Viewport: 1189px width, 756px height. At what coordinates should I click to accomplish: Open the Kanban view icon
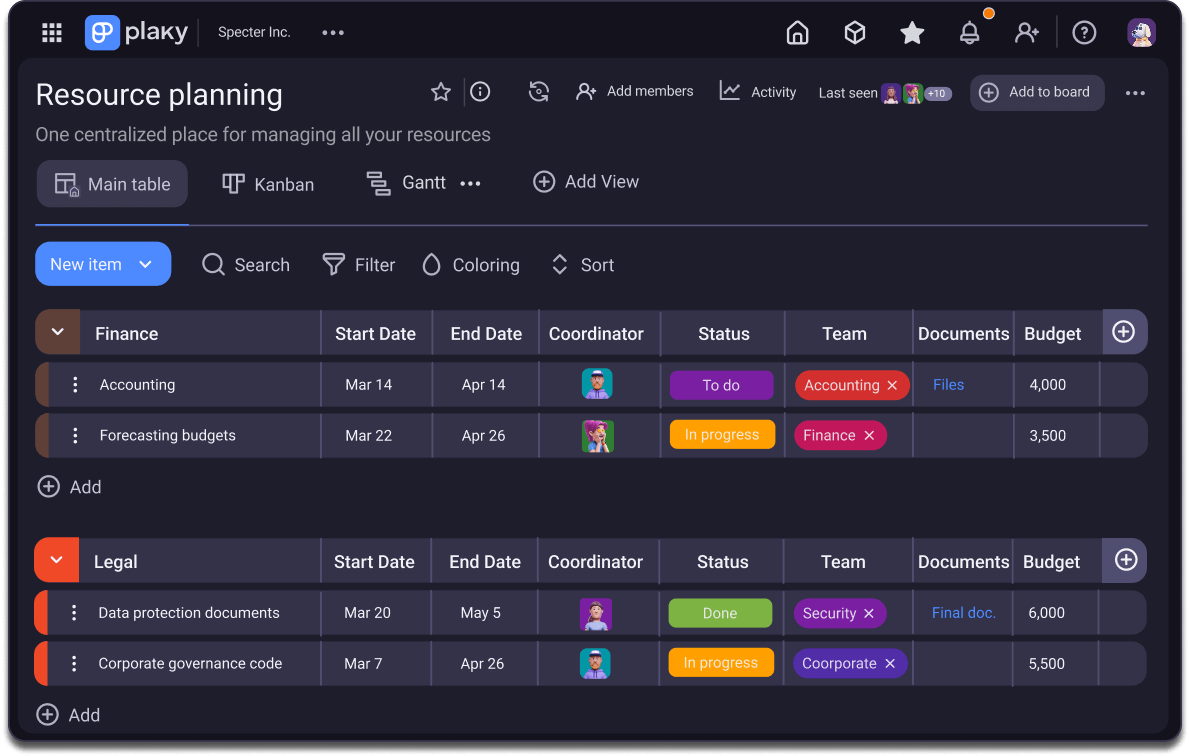233,183
